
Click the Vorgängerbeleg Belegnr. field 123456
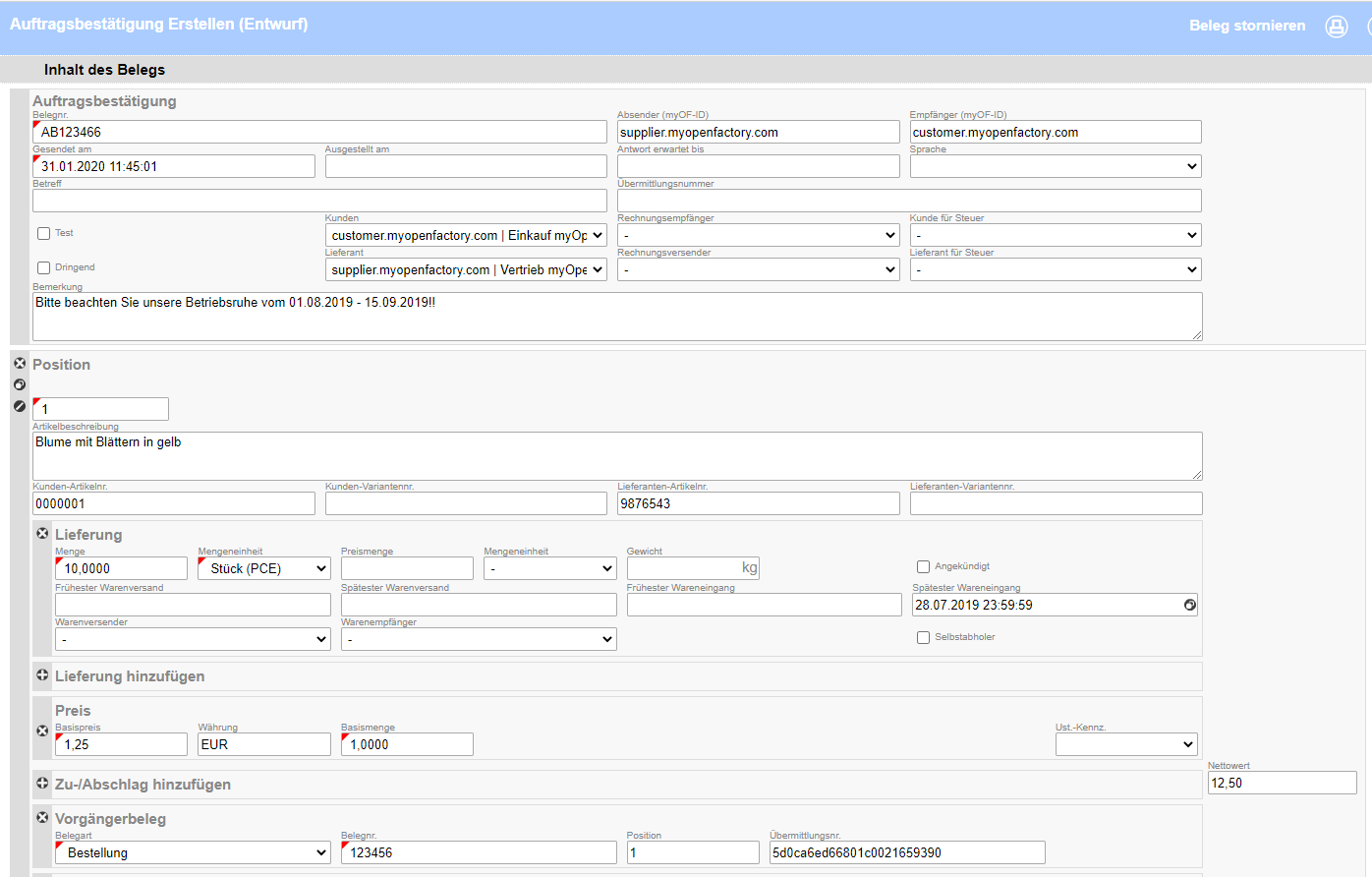479,852
